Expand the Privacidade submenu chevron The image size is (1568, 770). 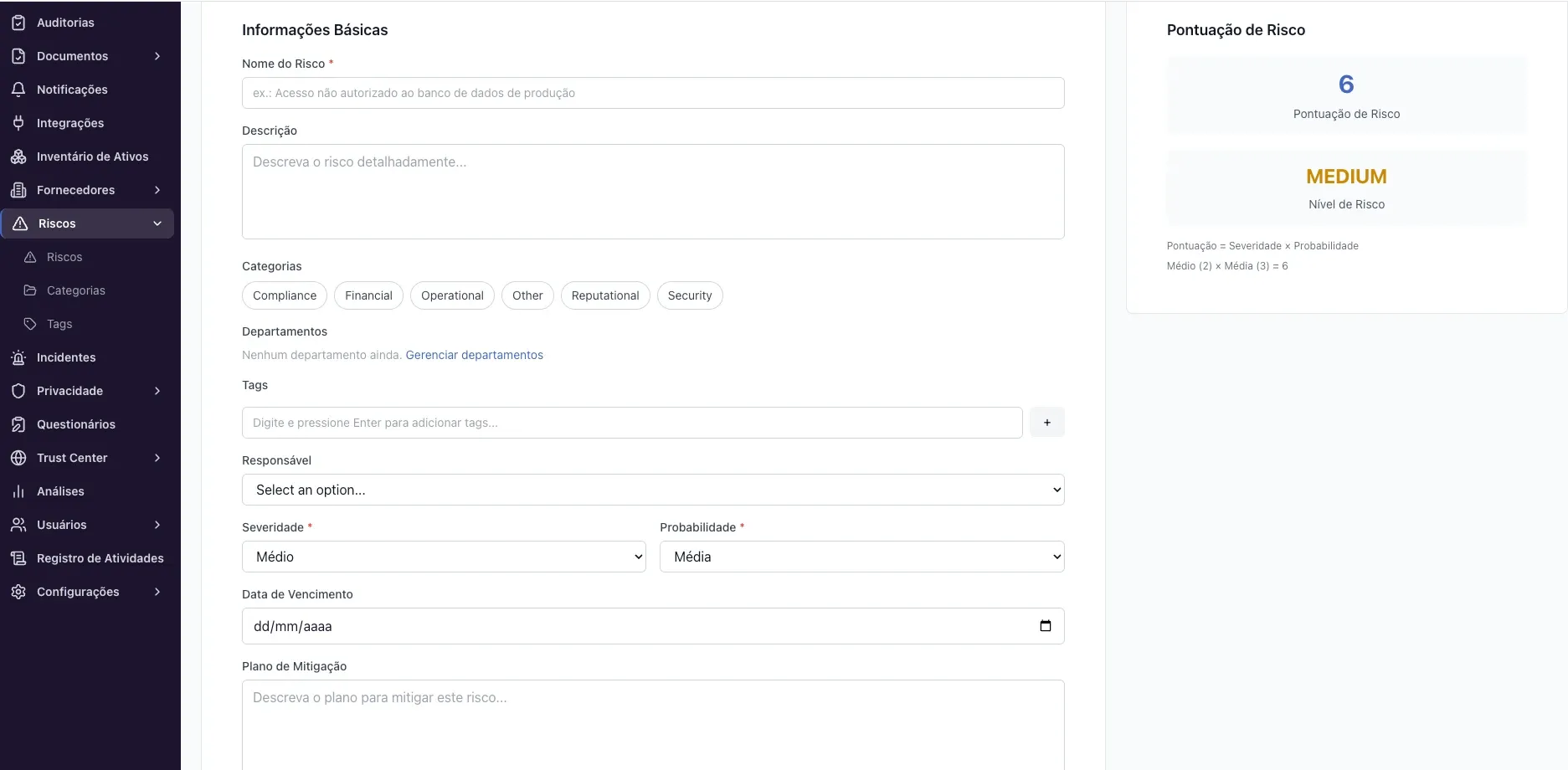click(157, 391)
